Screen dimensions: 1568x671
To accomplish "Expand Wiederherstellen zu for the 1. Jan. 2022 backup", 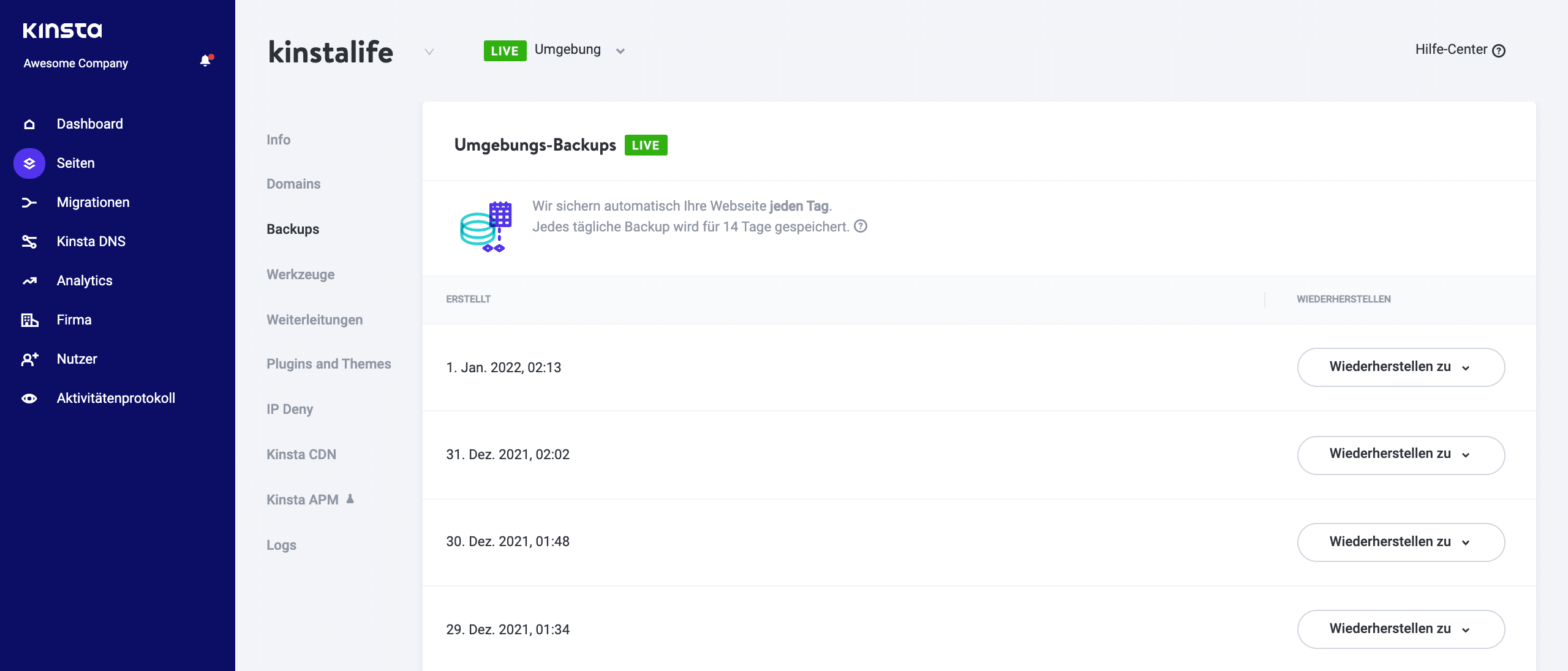I will click(x=1400, y=367).
